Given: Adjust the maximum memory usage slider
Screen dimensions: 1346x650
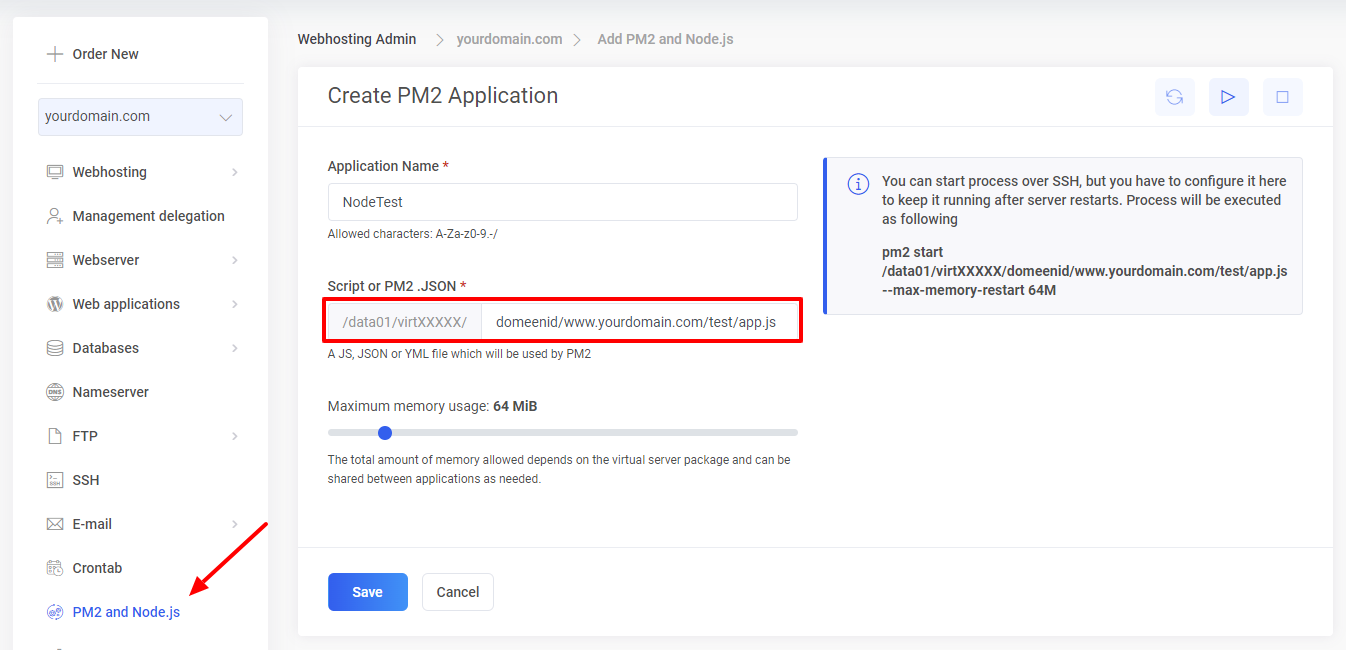Looking at the screenshot, I should [x=385, y=432].
